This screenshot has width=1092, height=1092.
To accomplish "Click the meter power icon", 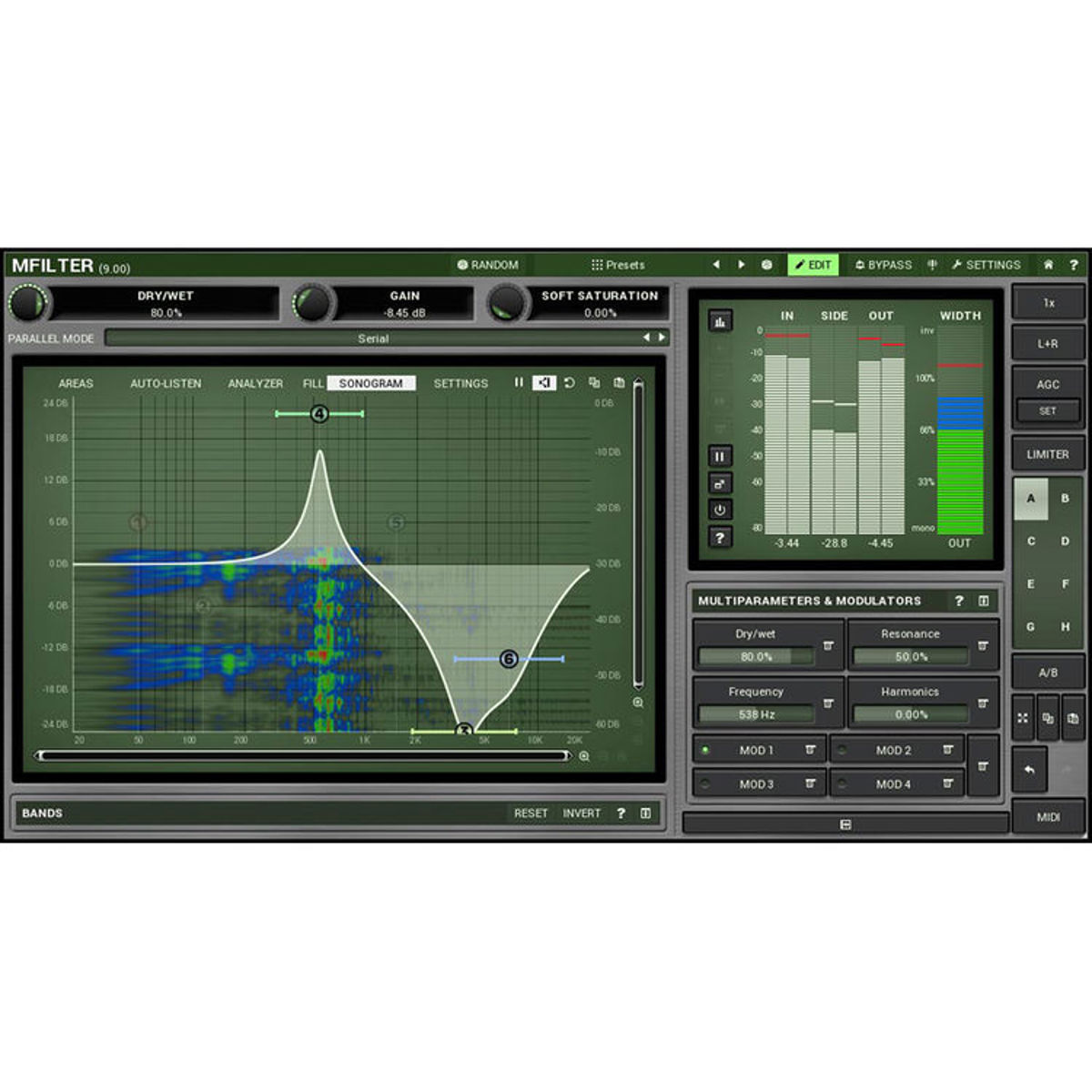I will pos(720,510).
